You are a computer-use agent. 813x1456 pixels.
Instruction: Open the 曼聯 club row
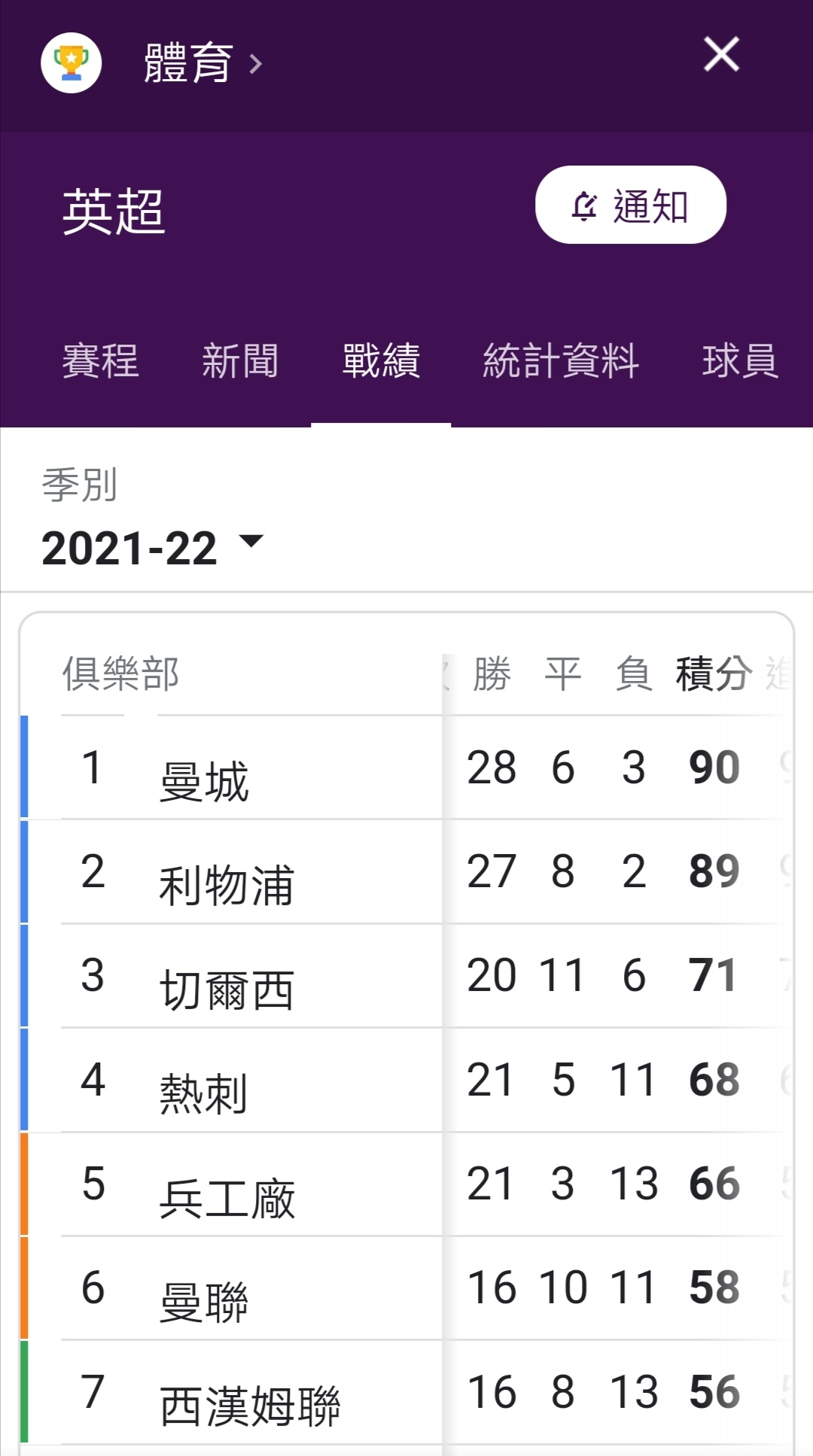pyautogui.click(x=406, y=1287)
